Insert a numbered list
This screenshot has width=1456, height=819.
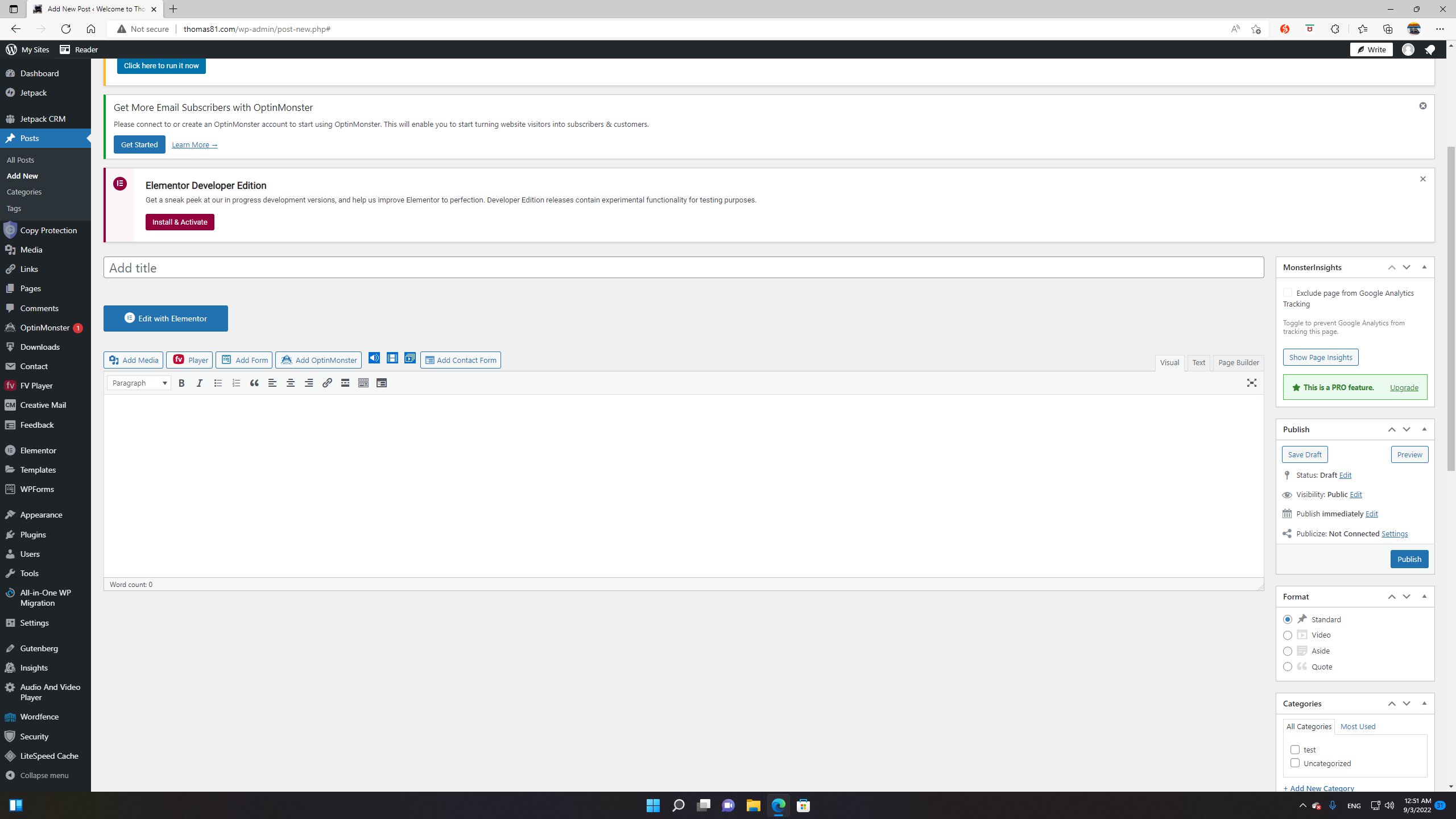coord(236,383)
